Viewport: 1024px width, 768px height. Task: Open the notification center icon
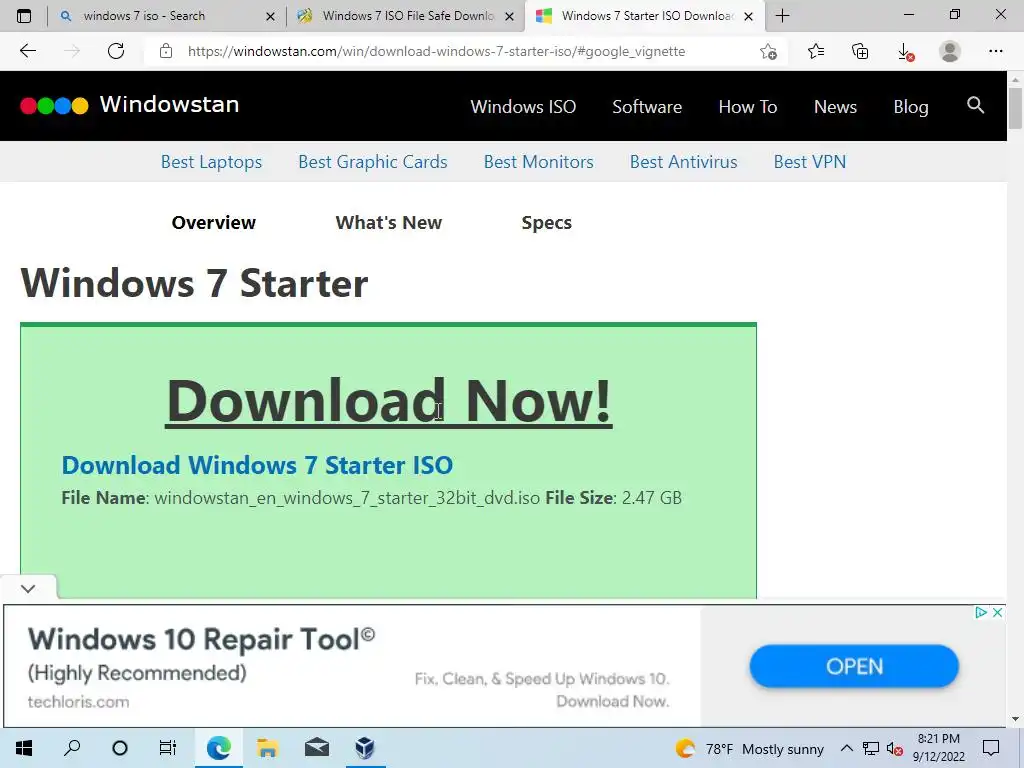pos(991,748)
